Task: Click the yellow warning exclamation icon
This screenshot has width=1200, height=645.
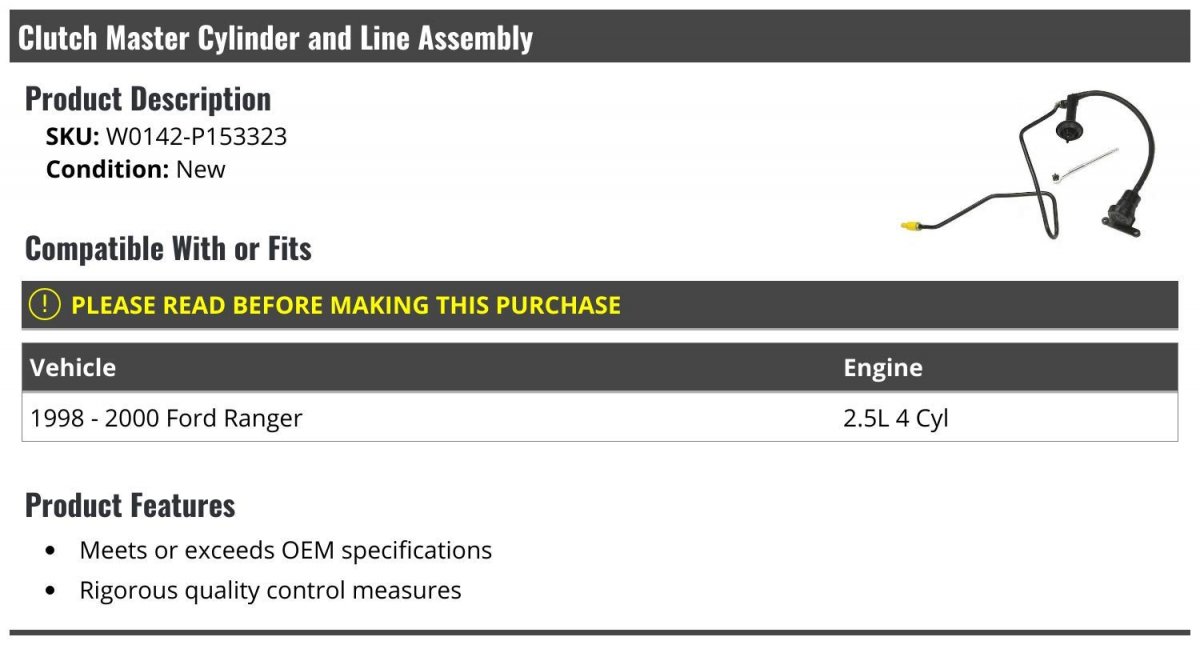Action: (x=45, y=304)
